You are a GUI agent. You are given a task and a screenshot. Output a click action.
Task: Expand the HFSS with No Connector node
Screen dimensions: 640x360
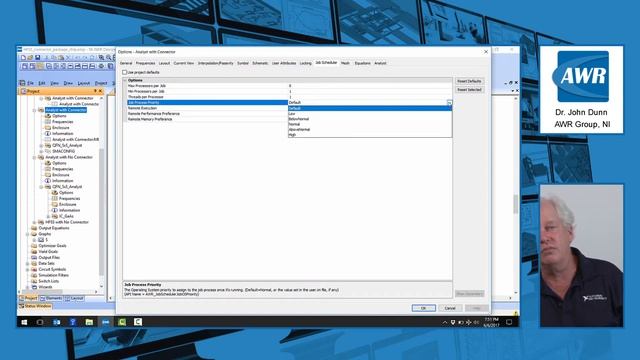click(x=35, y=222)
